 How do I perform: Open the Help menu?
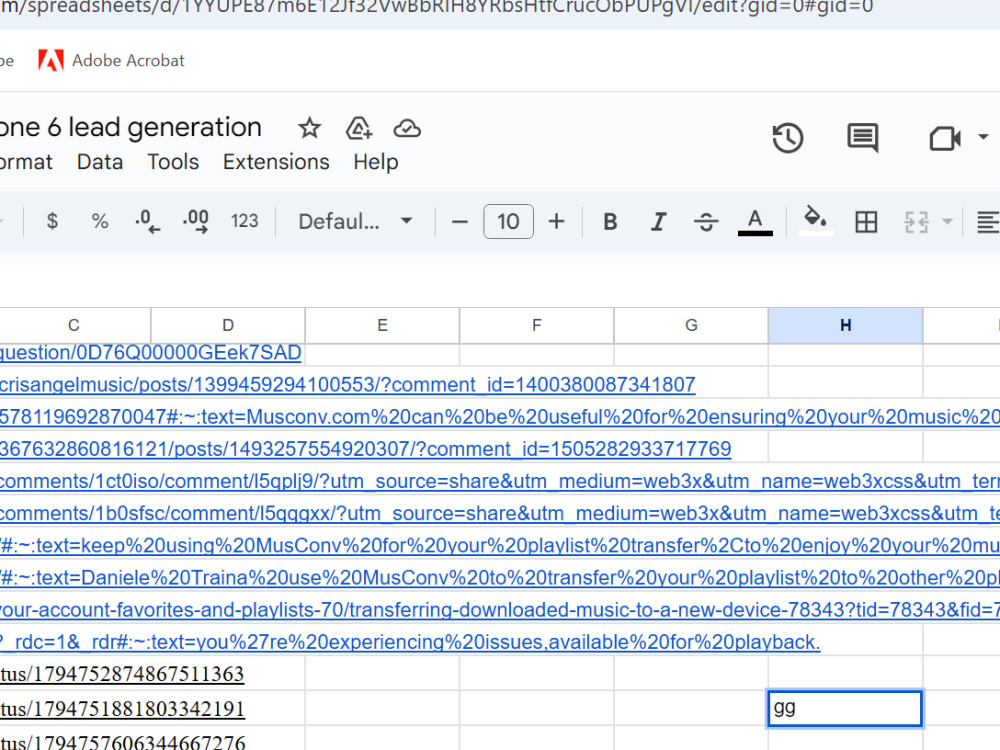pyautogui.click(x=376, y=162)
